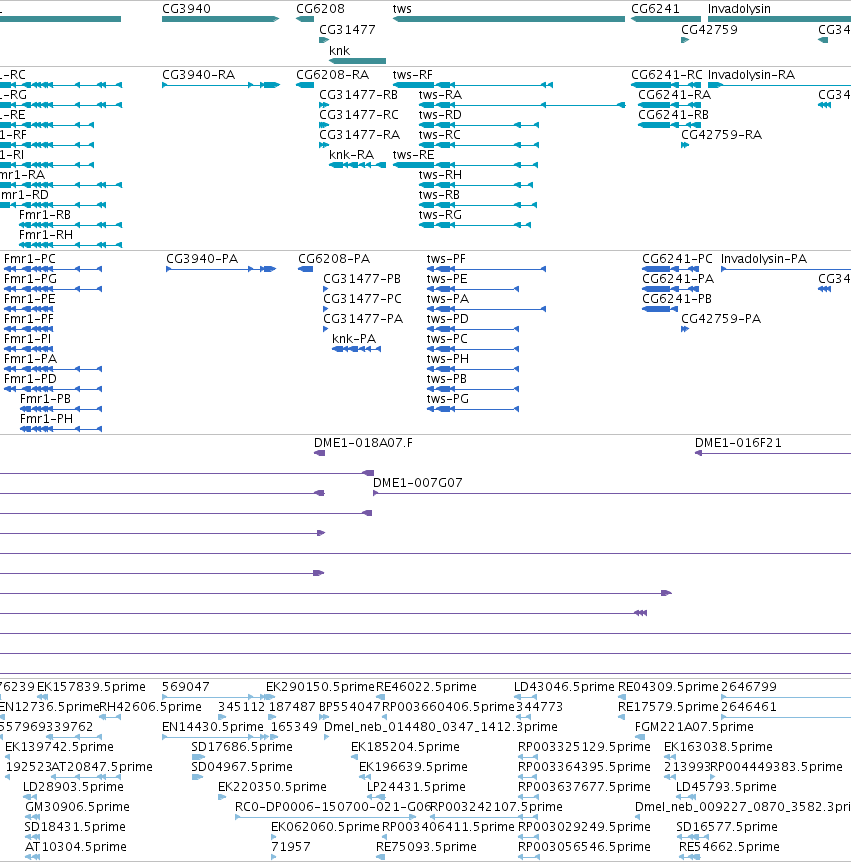
Task: Click transcript CG31477-RC label
Action: 359,115
